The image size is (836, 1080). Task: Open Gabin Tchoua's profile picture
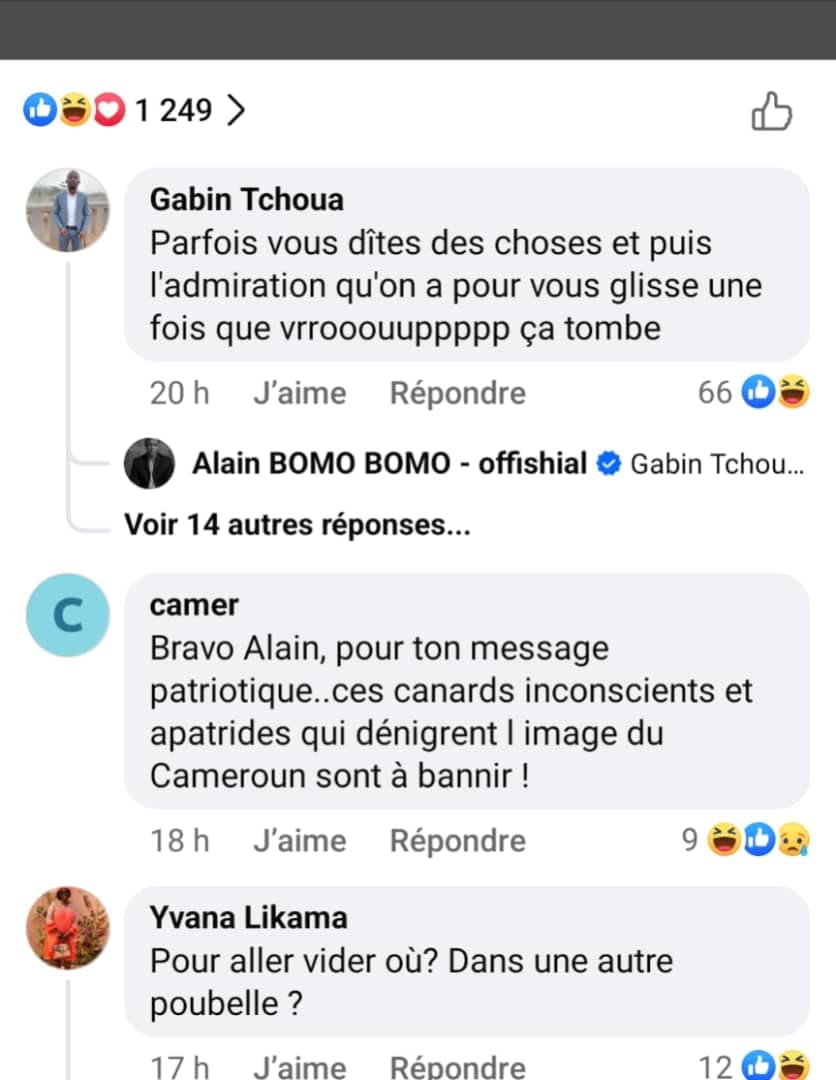point(67,210)
